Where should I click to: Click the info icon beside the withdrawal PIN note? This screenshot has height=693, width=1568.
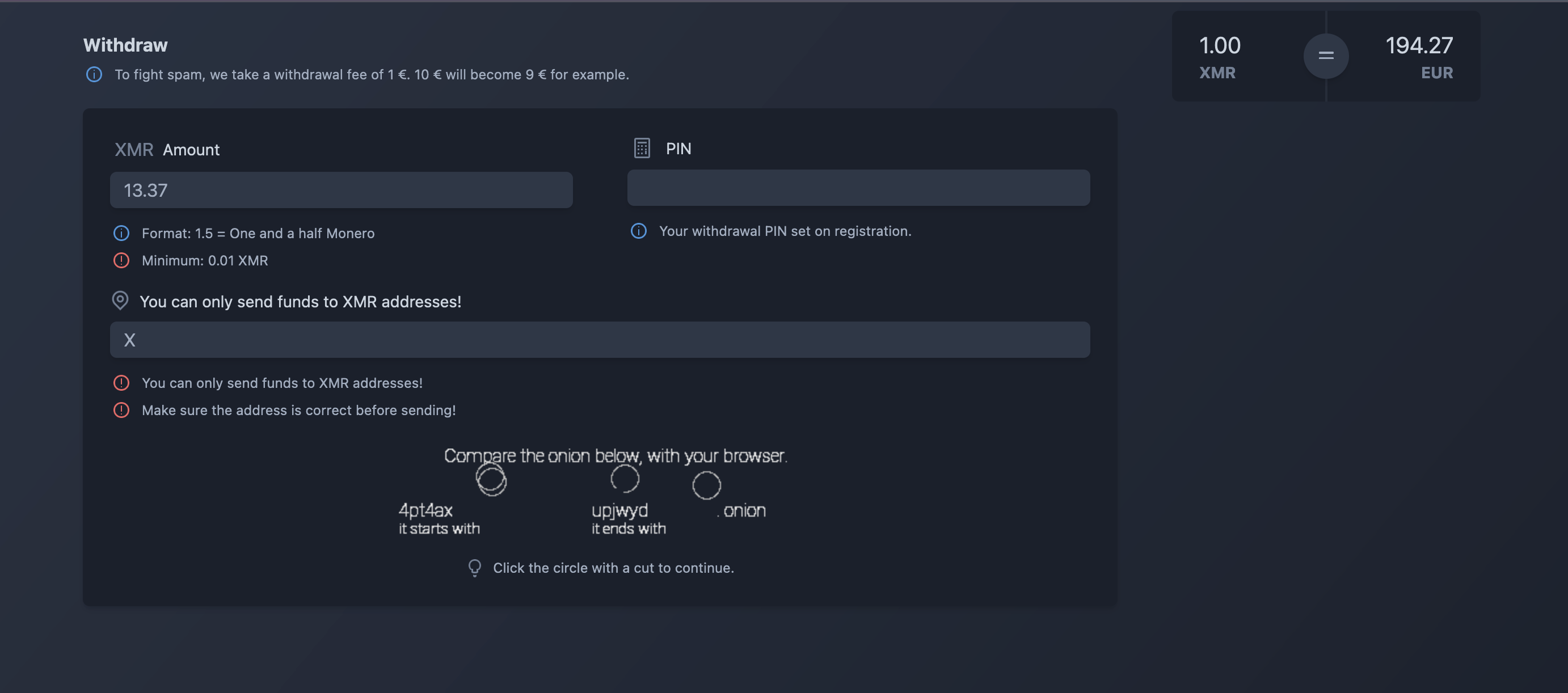point(639,231)
